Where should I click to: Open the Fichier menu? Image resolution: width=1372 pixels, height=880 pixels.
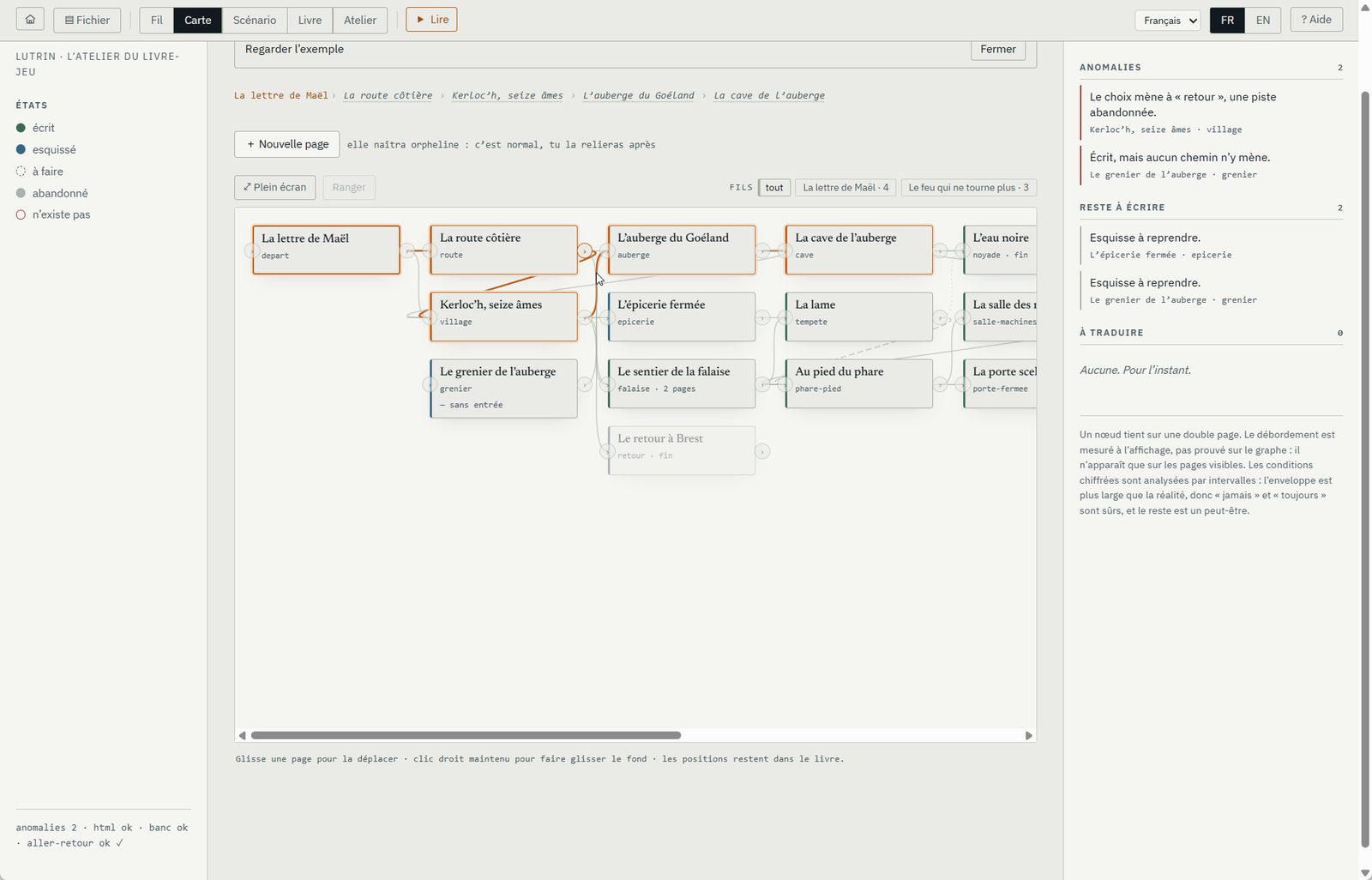(x=87, y=20)
